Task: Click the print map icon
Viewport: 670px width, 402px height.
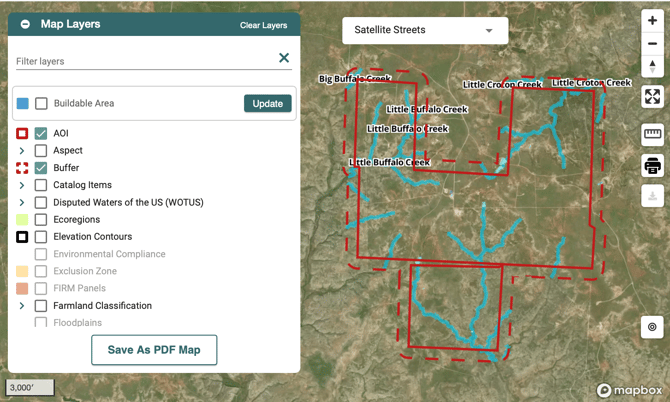Action: pyautogui.click(x=652, y=166)
